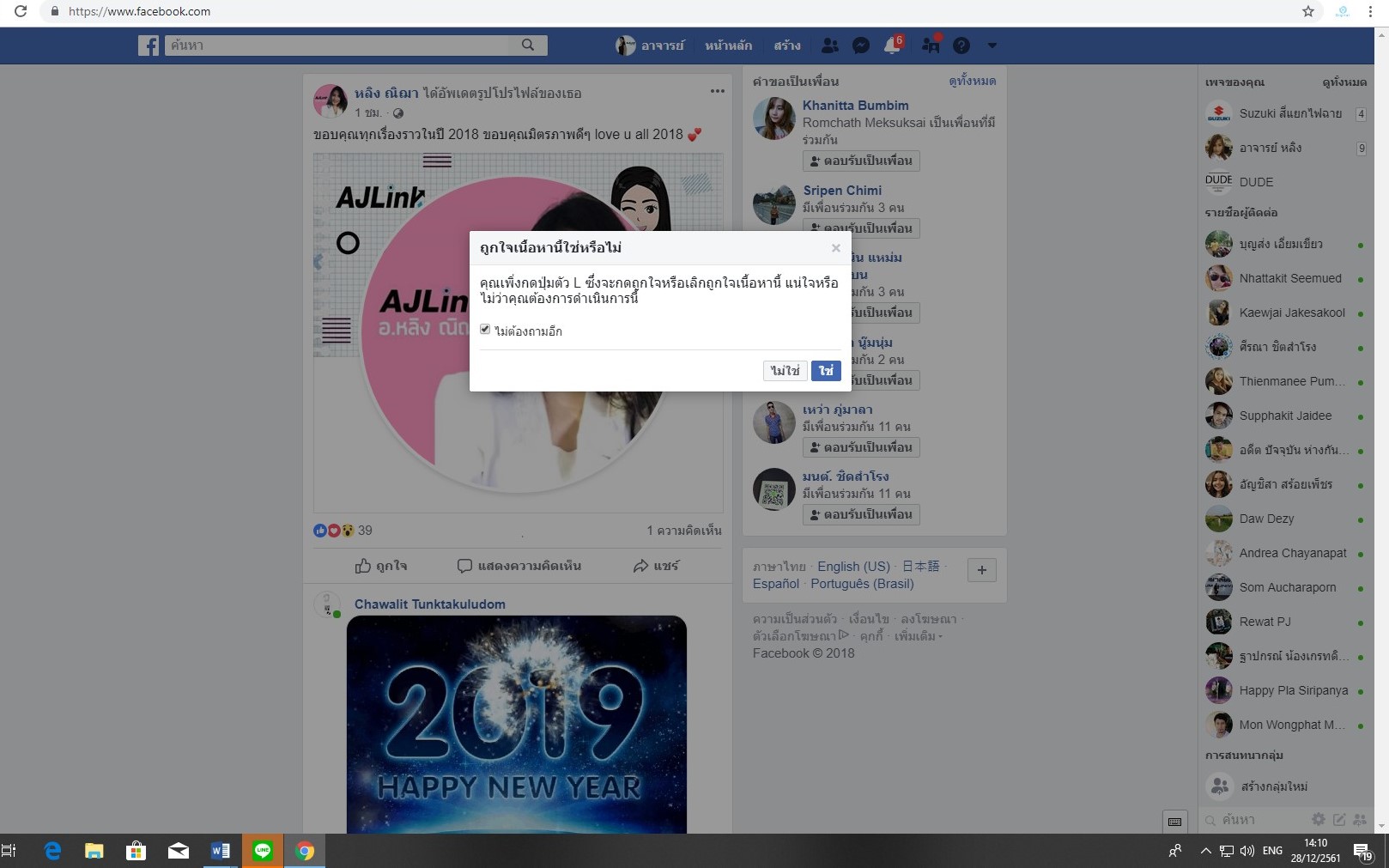Image resolution: width=1389 pixels, height=868 pixels.
Task: Accept Khanitta Bumbim's friend request
Action: [x=861, y=161]
